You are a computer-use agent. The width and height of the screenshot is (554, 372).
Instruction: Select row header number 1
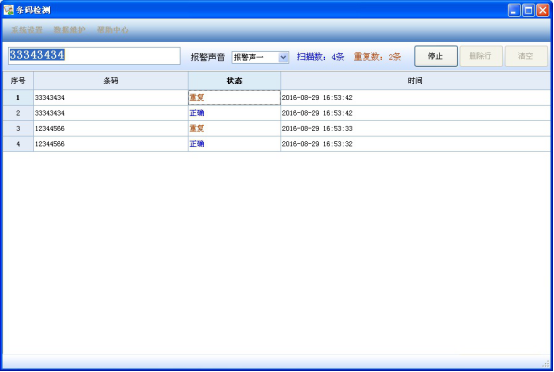(18, 98)
